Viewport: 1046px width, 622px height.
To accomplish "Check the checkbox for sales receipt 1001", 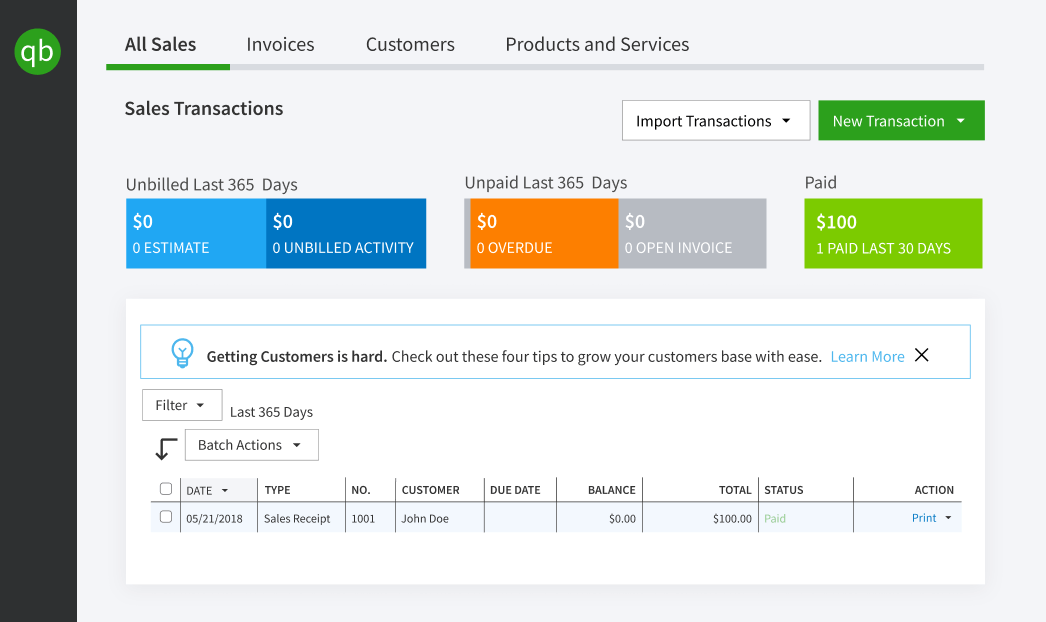I will [x=166, y=518].
